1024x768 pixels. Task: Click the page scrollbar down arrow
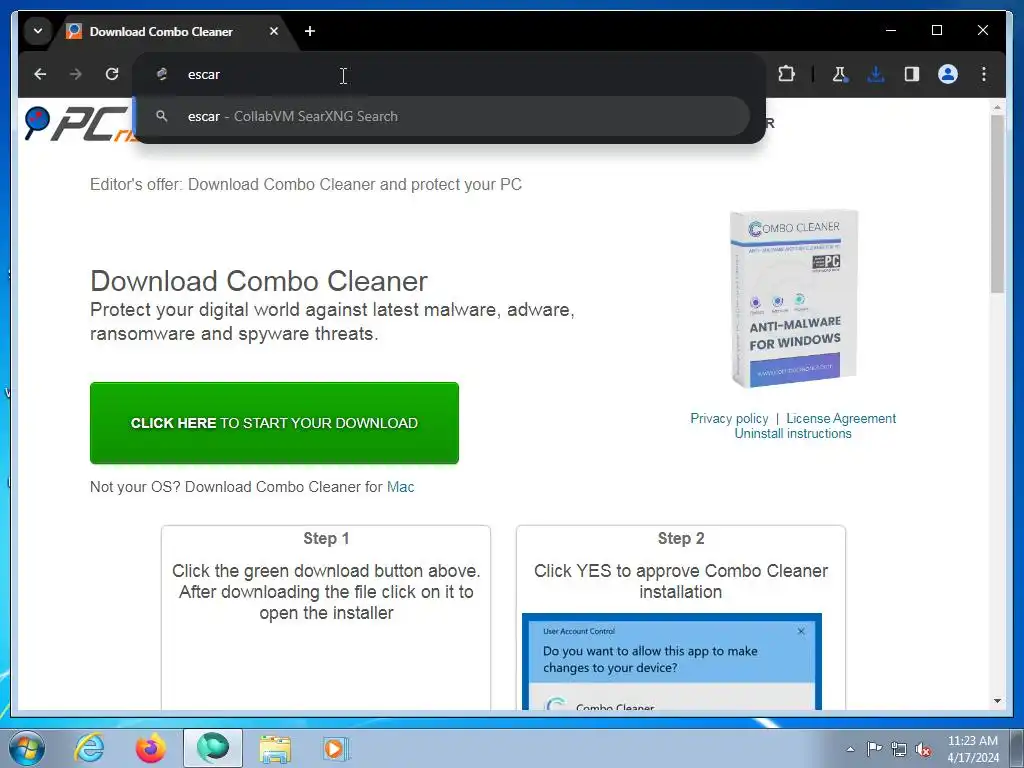click(997, 701)
